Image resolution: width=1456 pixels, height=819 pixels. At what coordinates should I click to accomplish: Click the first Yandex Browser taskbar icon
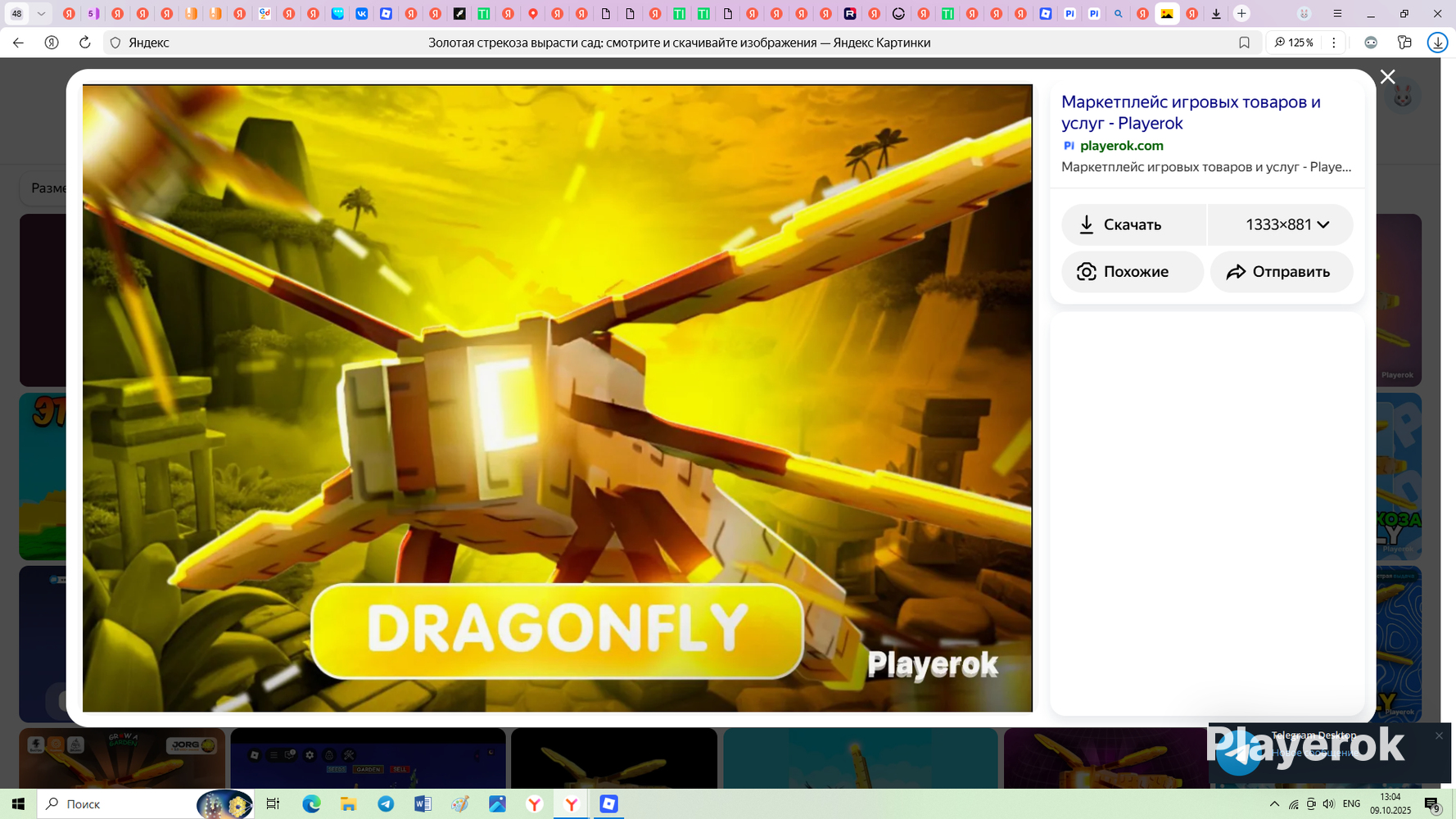point(535,804)
